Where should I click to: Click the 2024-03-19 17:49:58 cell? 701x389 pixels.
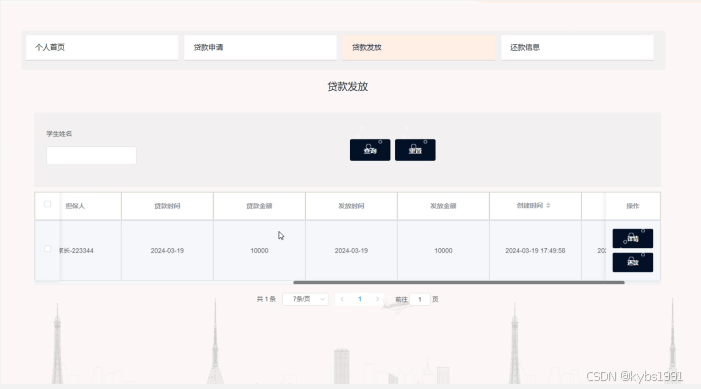(x=535, y=251)
